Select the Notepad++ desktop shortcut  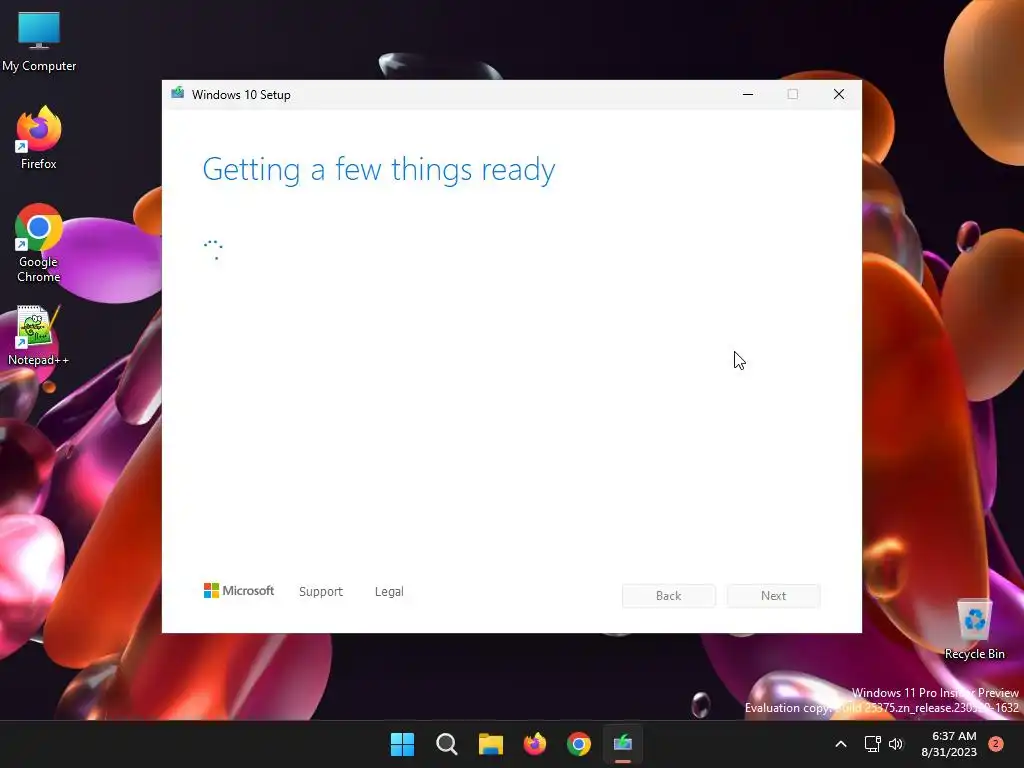tap(38, 336)
